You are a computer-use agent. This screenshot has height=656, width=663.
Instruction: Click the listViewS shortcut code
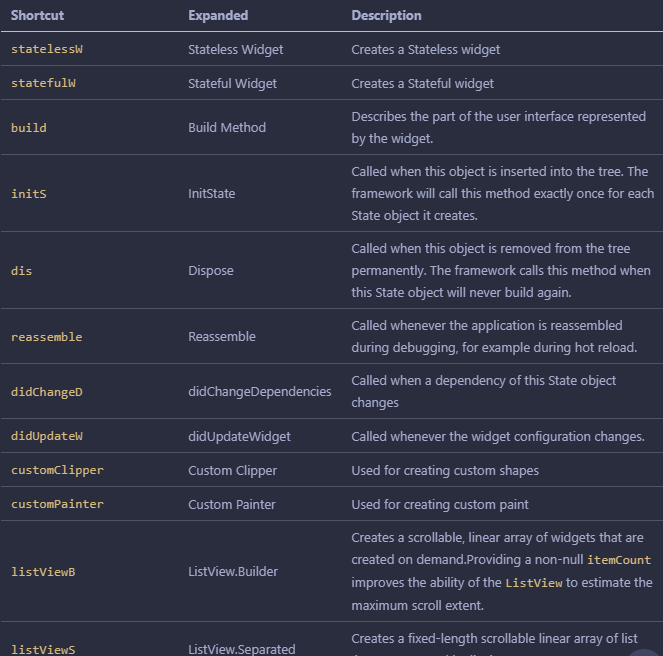point(43,649)
